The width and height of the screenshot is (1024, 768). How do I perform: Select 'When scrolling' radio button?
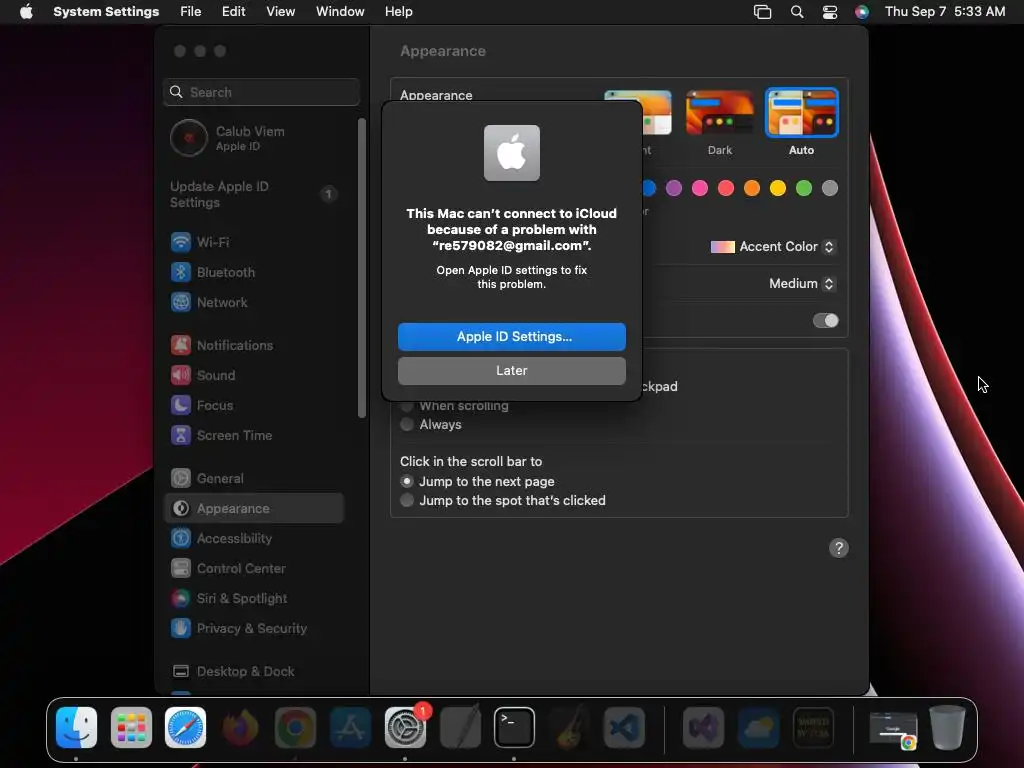click(407, 406)
